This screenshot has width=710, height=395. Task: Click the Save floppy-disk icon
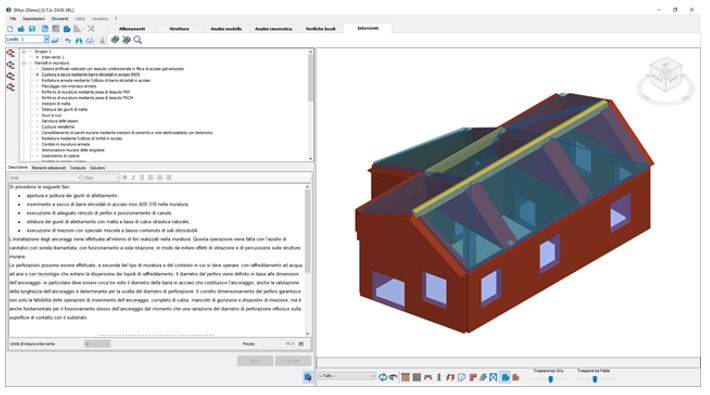(32, 29)
